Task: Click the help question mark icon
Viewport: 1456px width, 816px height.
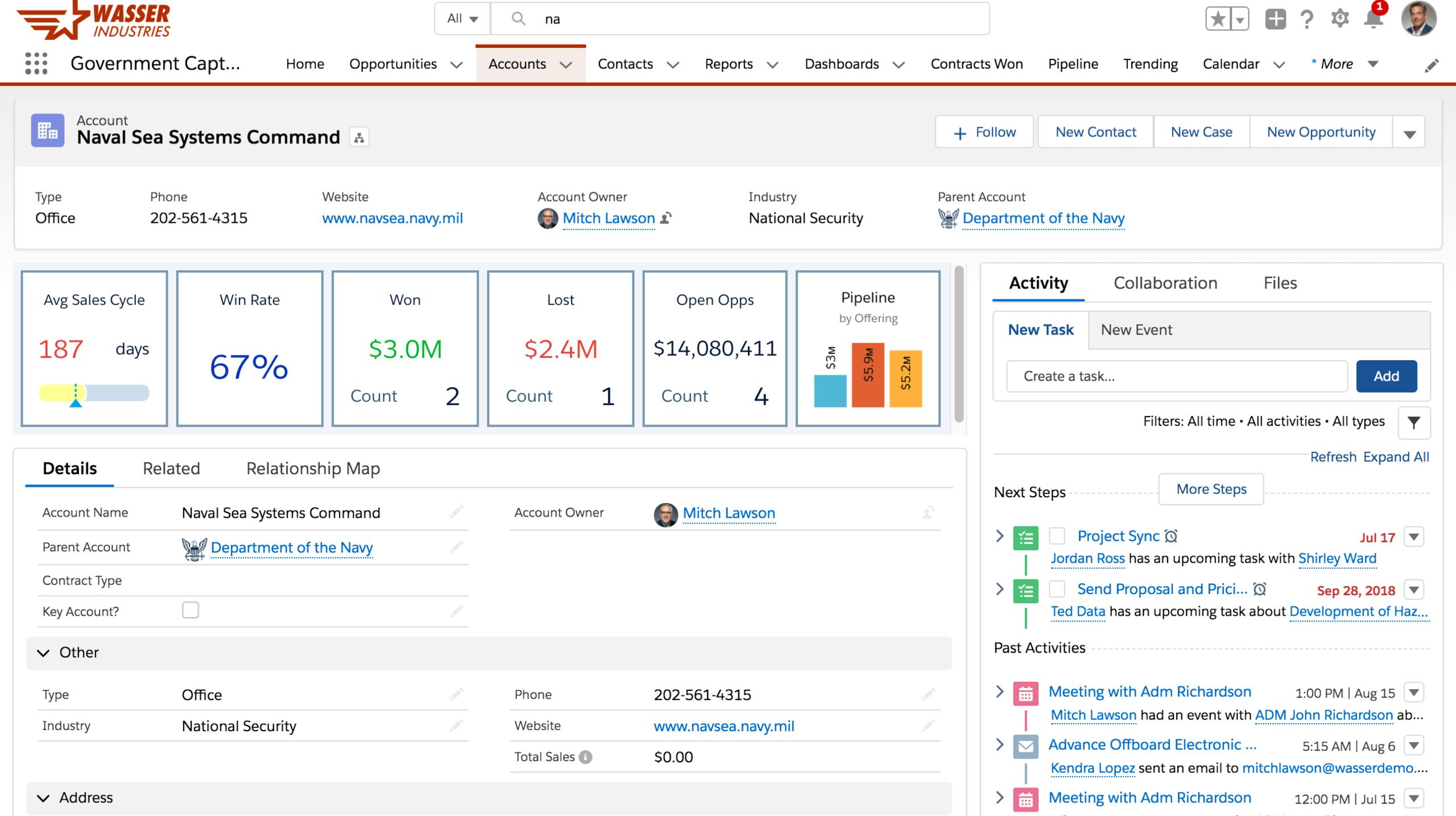Action: [1307, 19]
